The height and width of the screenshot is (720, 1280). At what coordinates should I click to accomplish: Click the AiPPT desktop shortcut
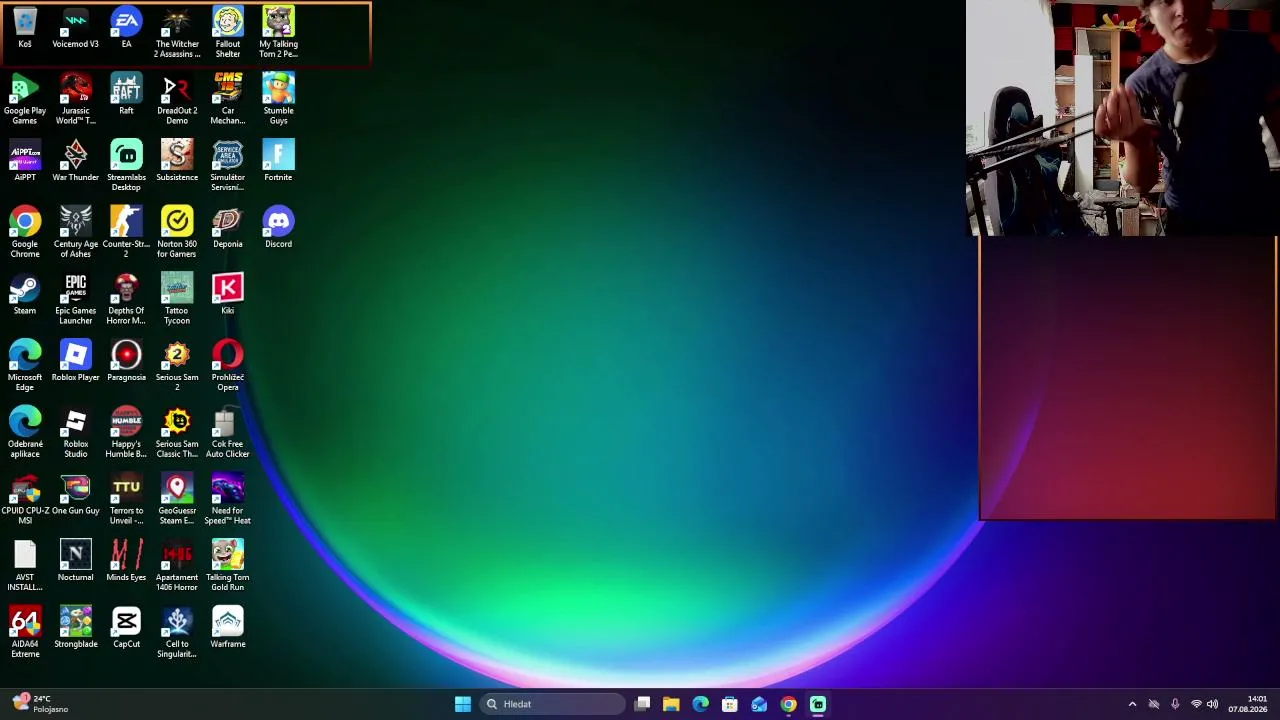click(25, 161)
